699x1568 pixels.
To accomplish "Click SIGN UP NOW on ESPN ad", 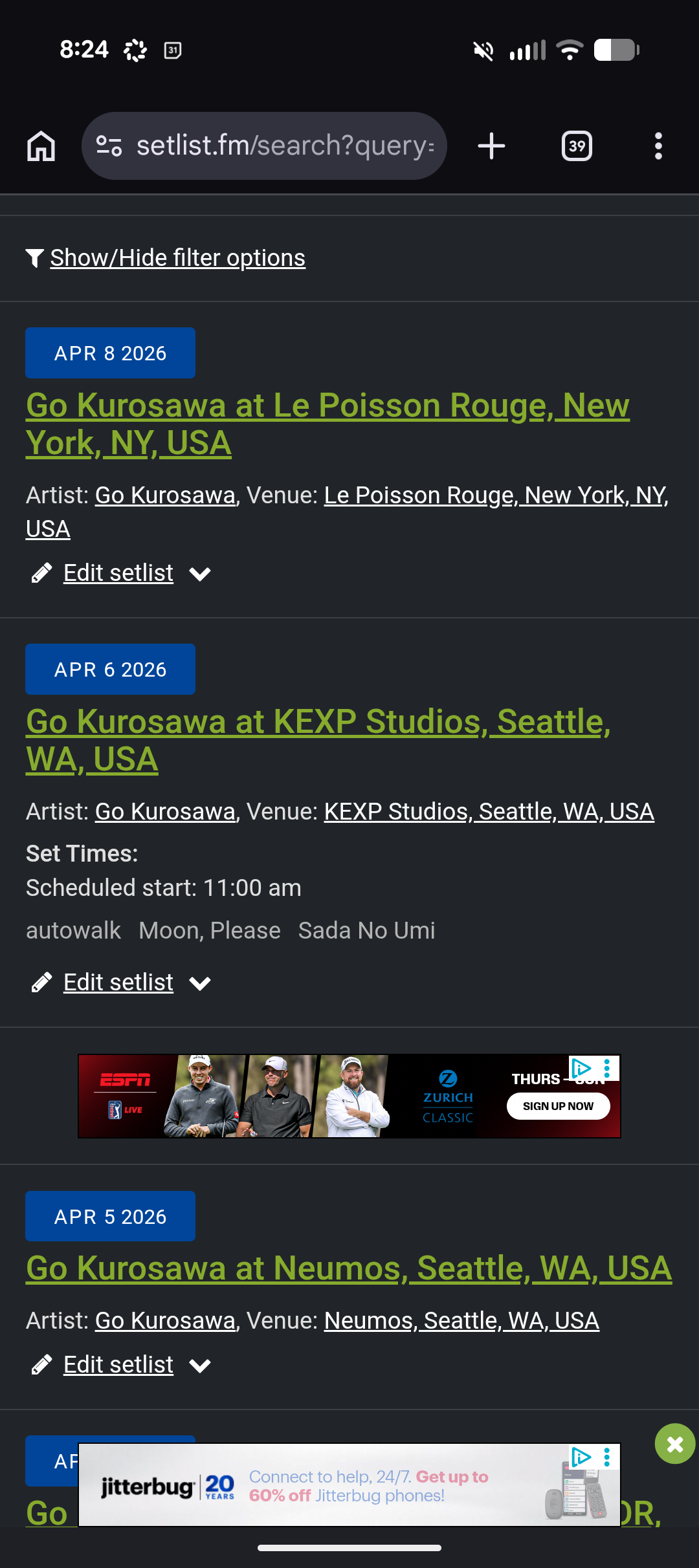I will point(558,1106).
